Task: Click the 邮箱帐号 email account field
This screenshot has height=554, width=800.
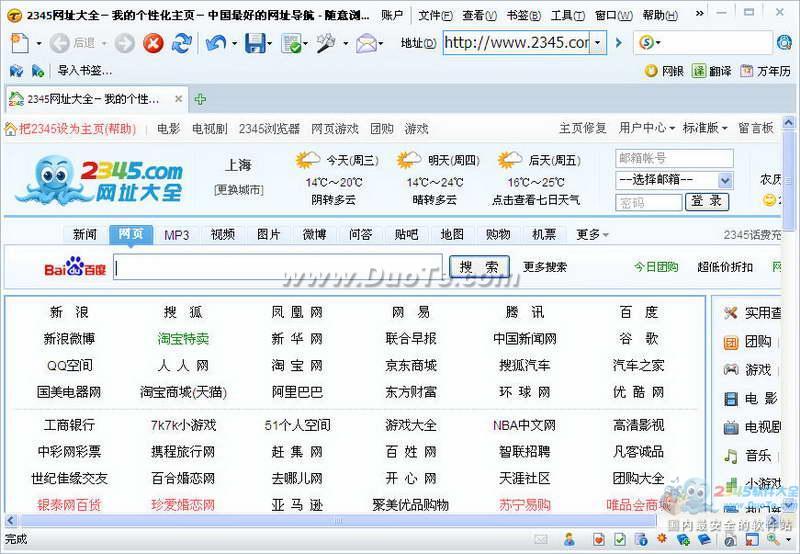Action: point(674,158)
